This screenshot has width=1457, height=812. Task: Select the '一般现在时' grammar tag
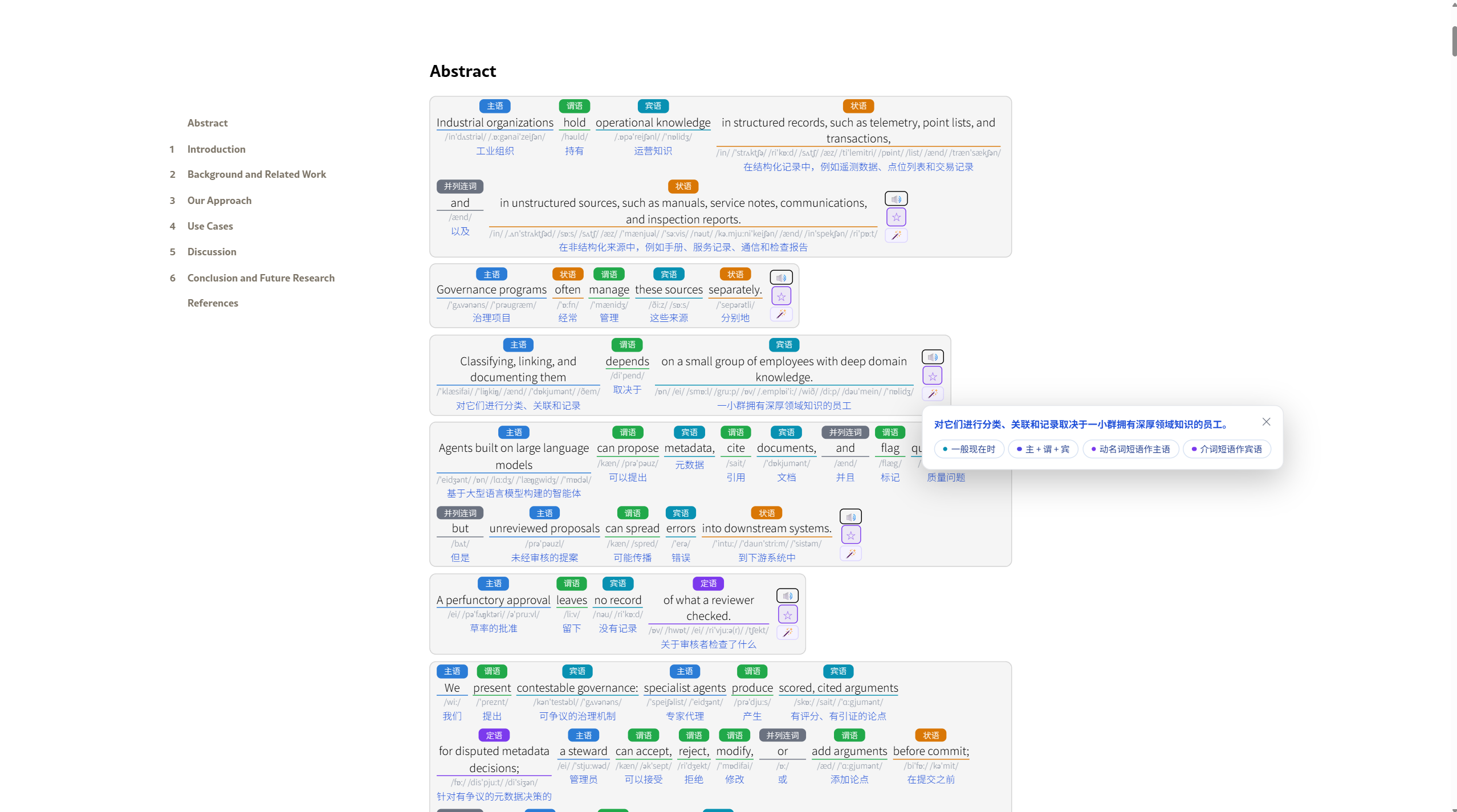[x=969, y=449]
